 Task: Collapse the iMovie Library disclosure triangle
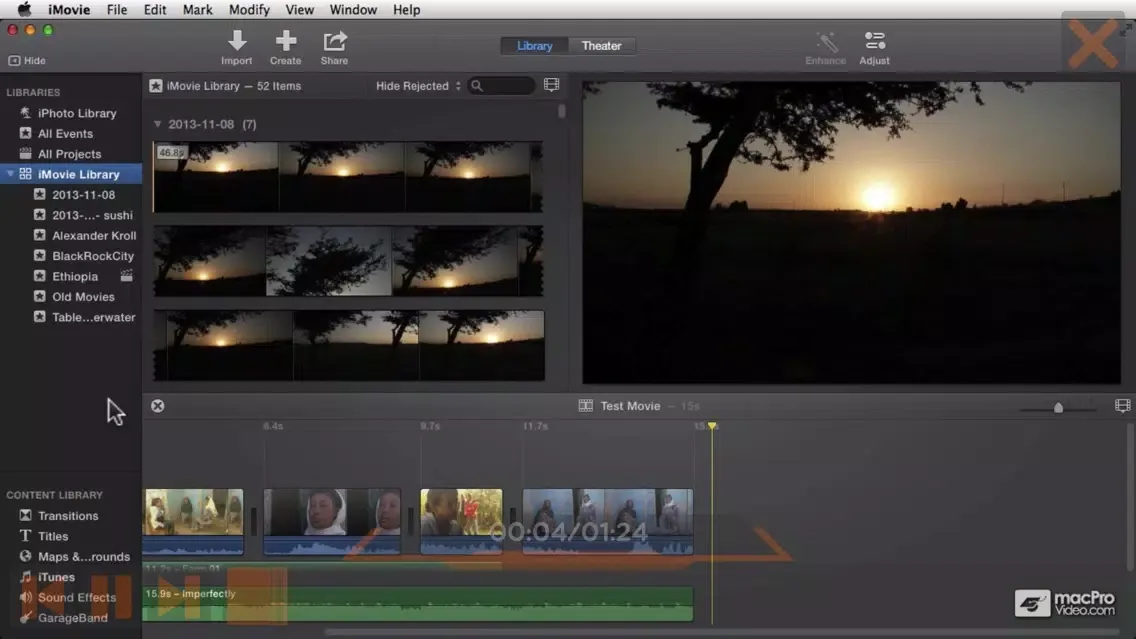tap(10, 174)
